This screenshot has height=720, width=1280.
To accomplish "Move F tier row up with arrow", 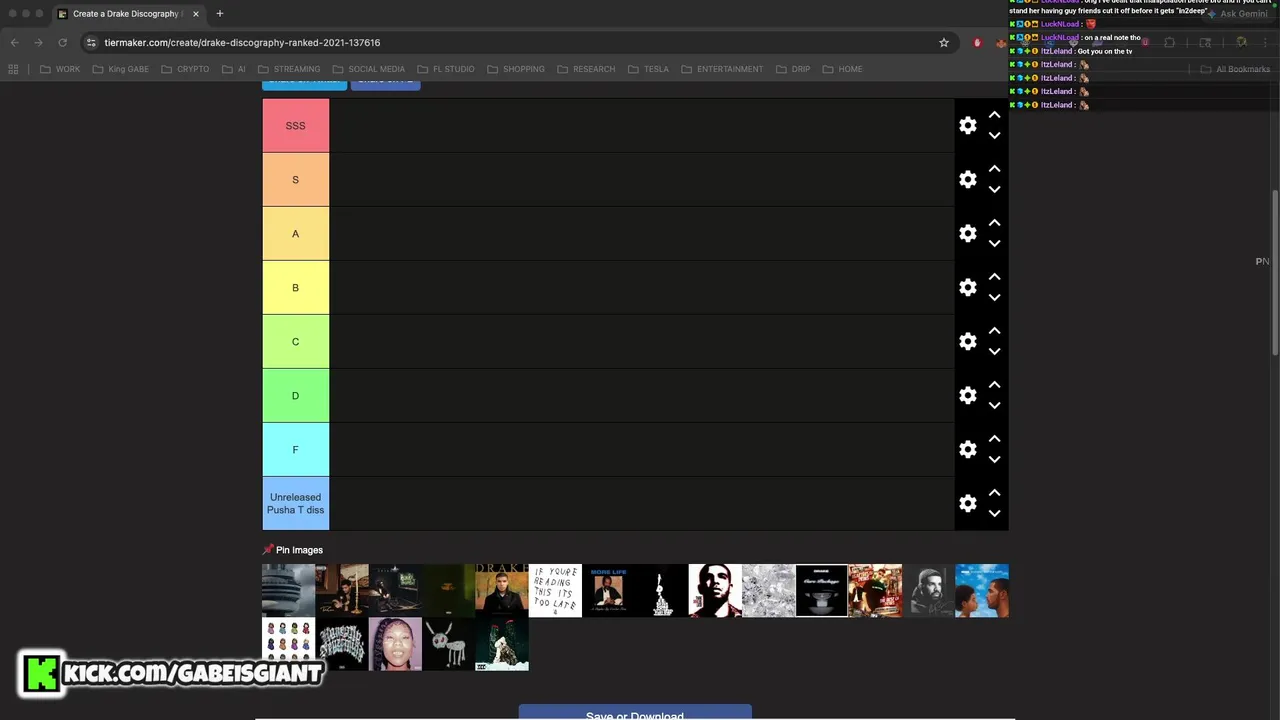I will point(994,439).
